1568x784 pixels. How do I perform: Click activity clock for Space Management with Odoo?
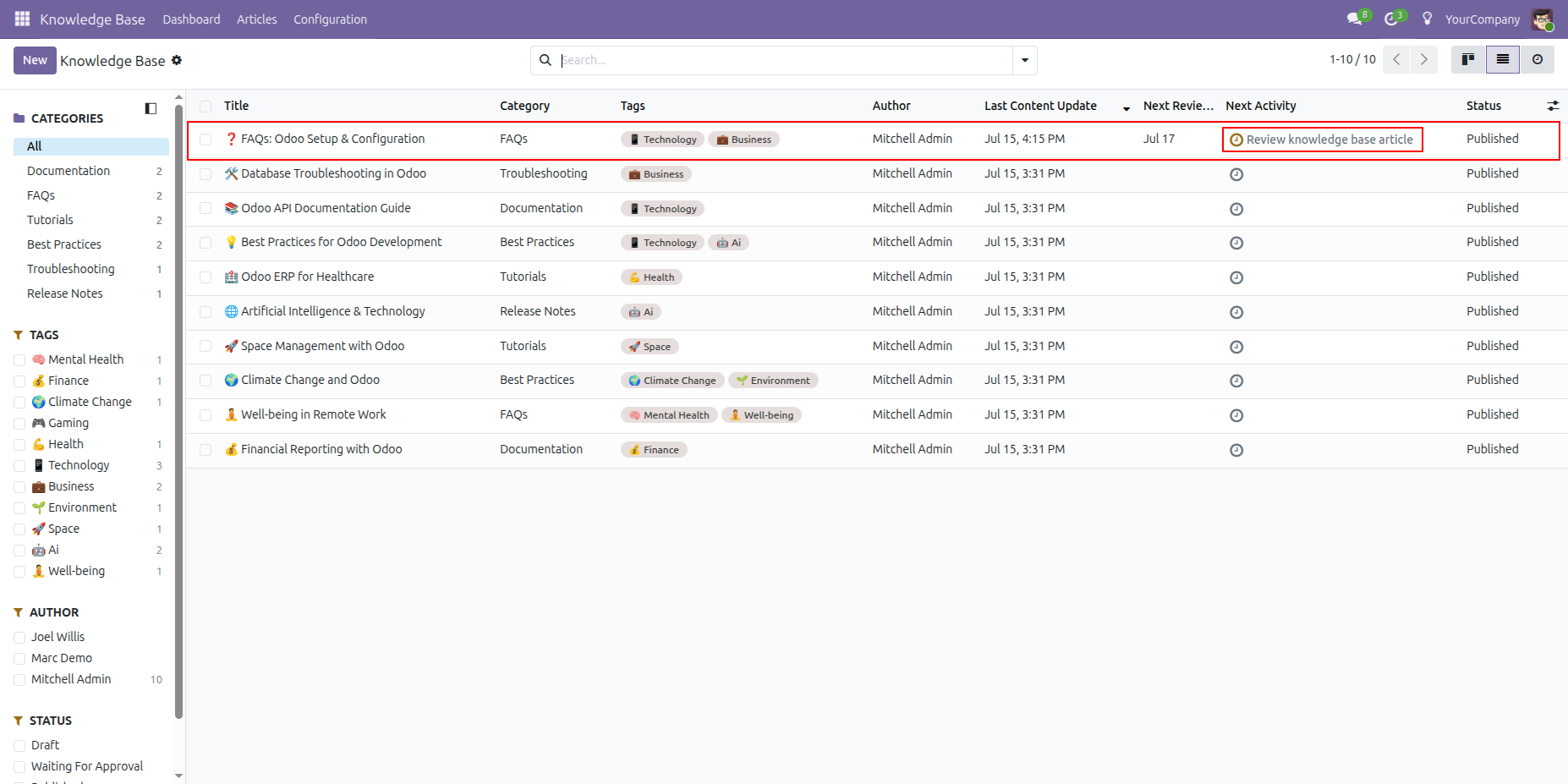pos(1236,347)
